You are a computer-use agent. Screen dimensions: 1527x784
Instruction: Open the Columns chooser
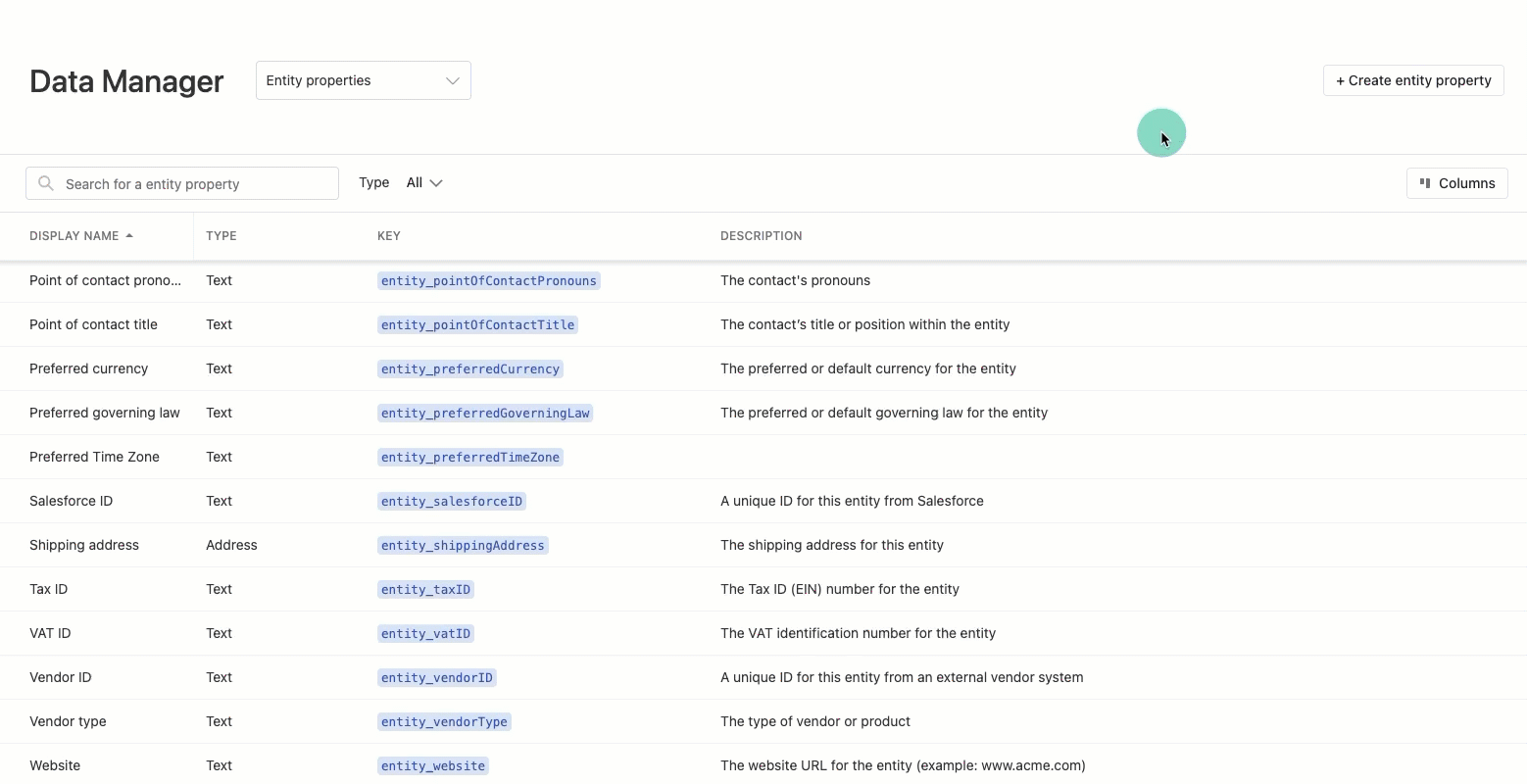click(1456, 183)
